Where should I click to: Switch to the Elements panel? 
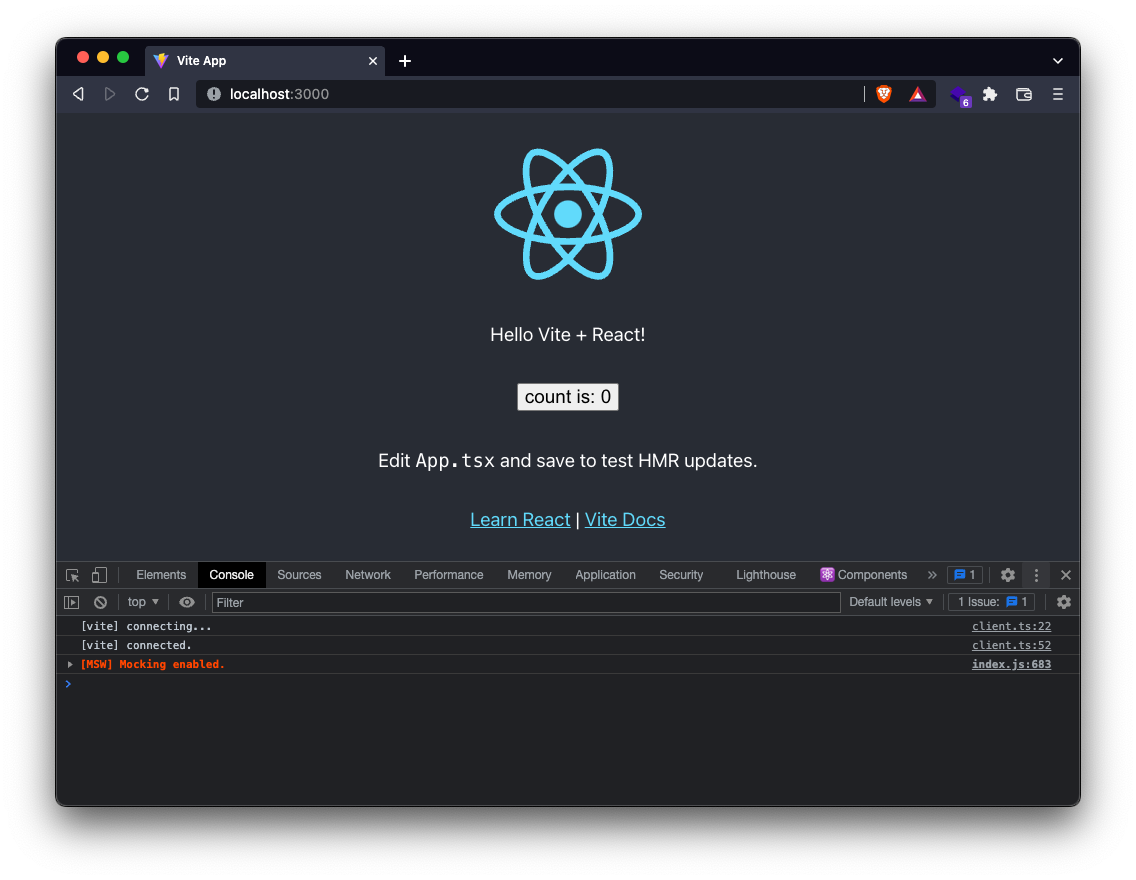[x=161, y=575]
